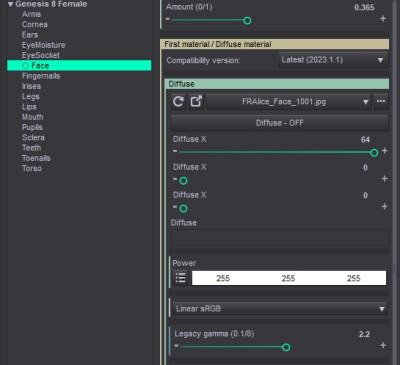The width and height of the screenshot is (400, 365).
Task: Select Torso in the material list
Action: (x=32, y=168)
